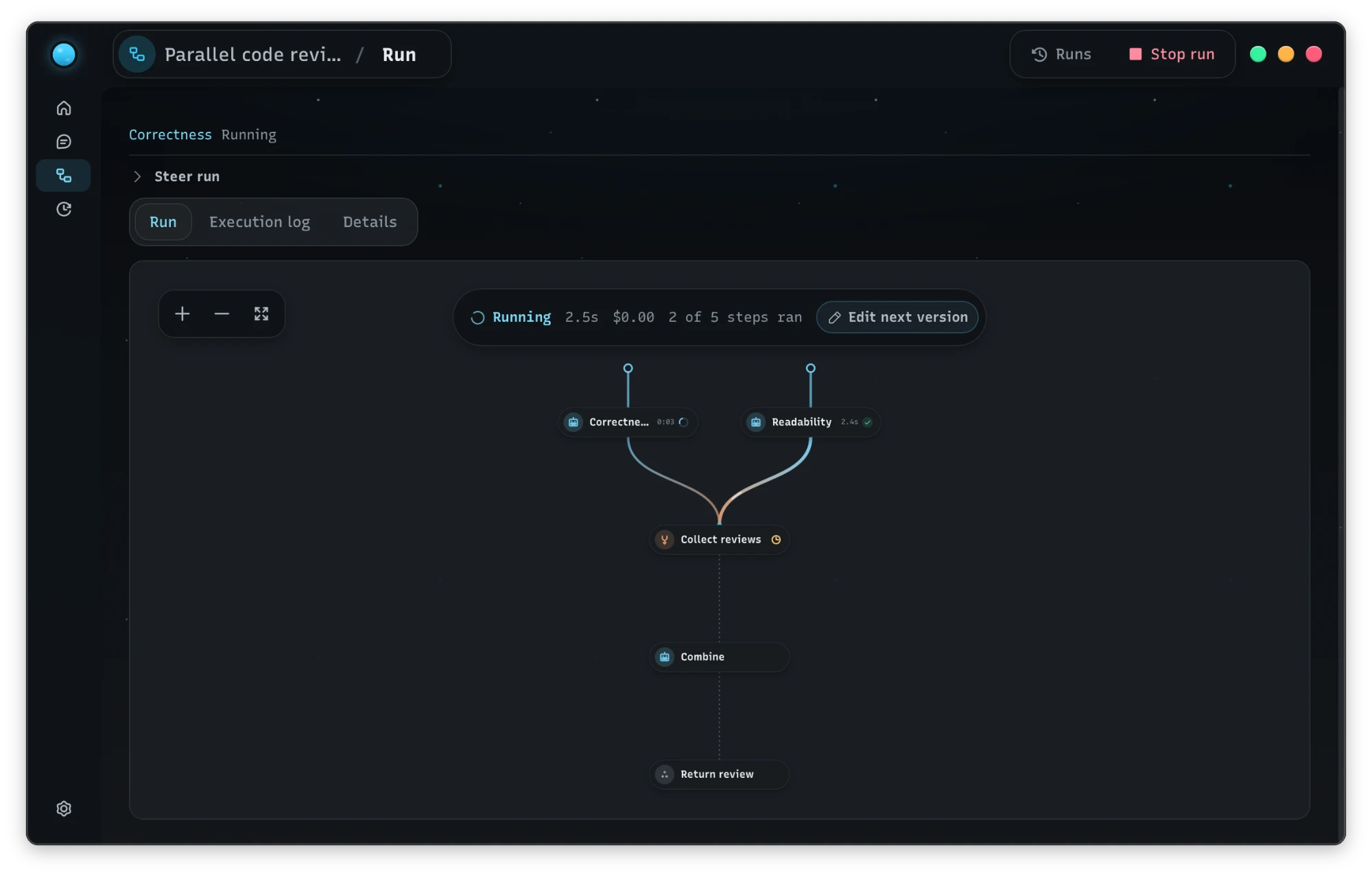1372x876 pixels.
Task: Select the Correctness node in graph
Action: tap(628, 423)
